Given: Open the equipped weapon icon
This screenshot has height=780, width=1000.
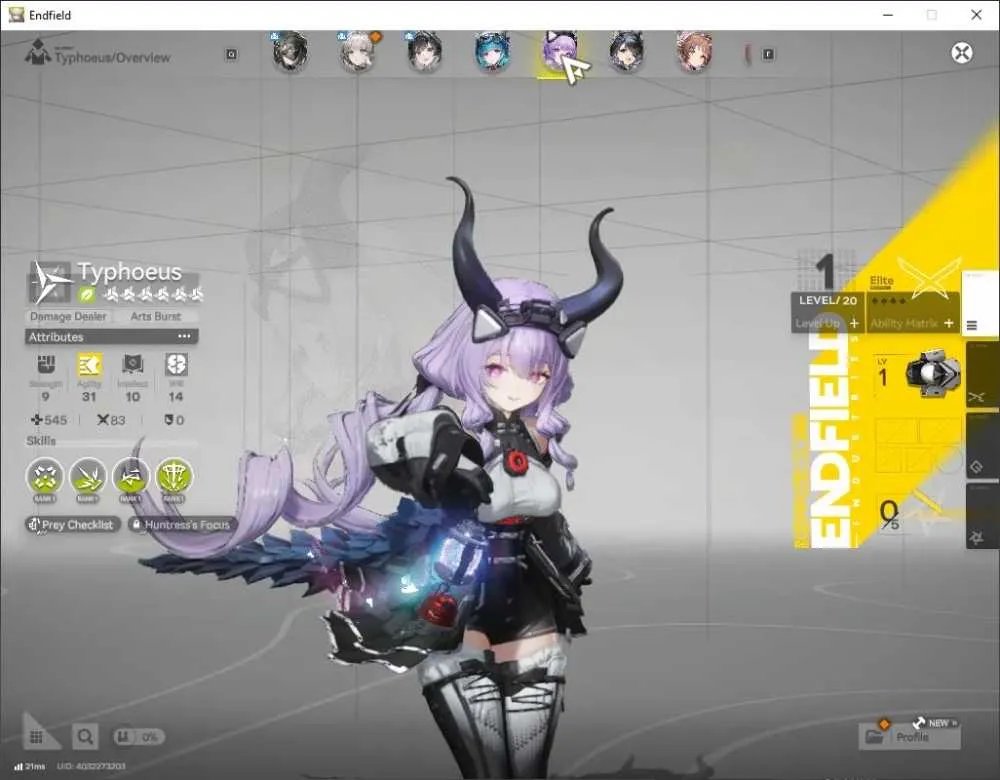Looking at the screenshot, I should click(933, 373).
